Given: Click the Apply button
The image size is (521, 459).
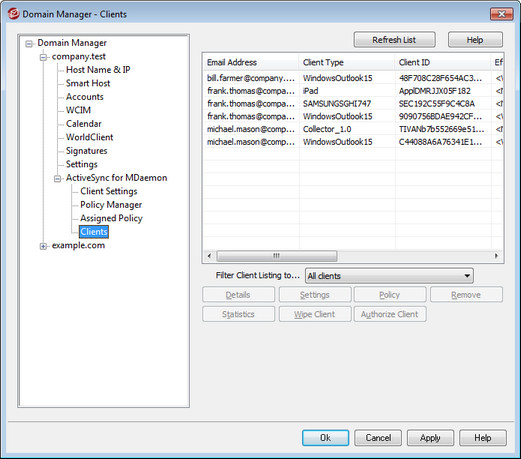Looking at the screenshot, I should point(430,438).
